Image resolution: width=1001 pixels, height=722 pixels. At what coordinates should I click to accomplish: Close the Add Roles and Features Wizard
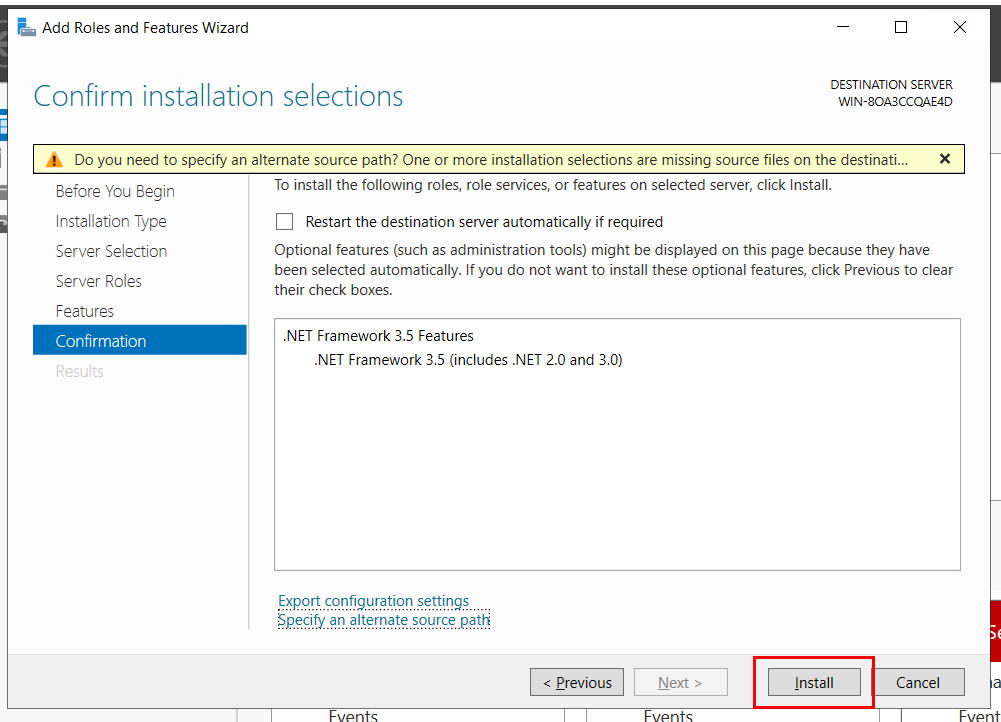960,27
